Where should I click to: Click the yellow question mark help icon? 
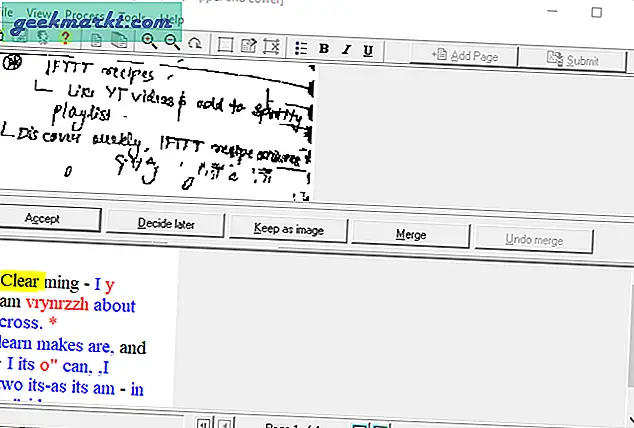pos(64,38)
